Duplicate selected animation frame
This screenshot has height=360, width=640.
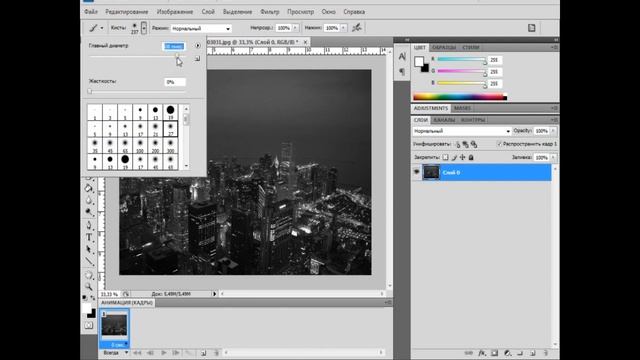tap(203, 353)
